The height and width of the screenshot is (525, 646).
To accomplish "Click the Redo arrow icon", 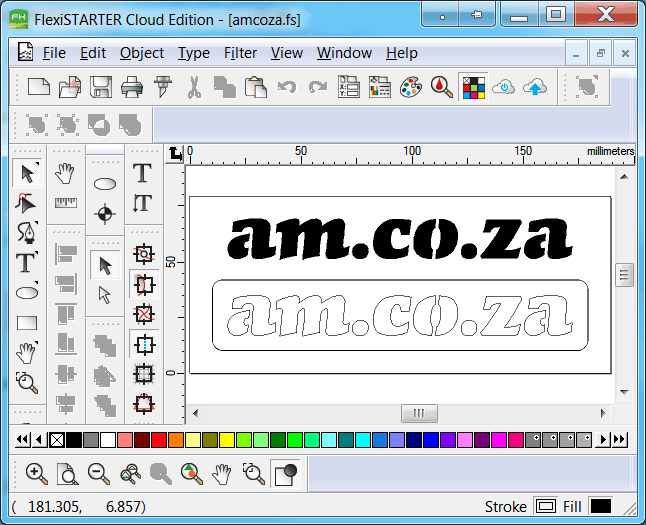I will pos(318,87).
